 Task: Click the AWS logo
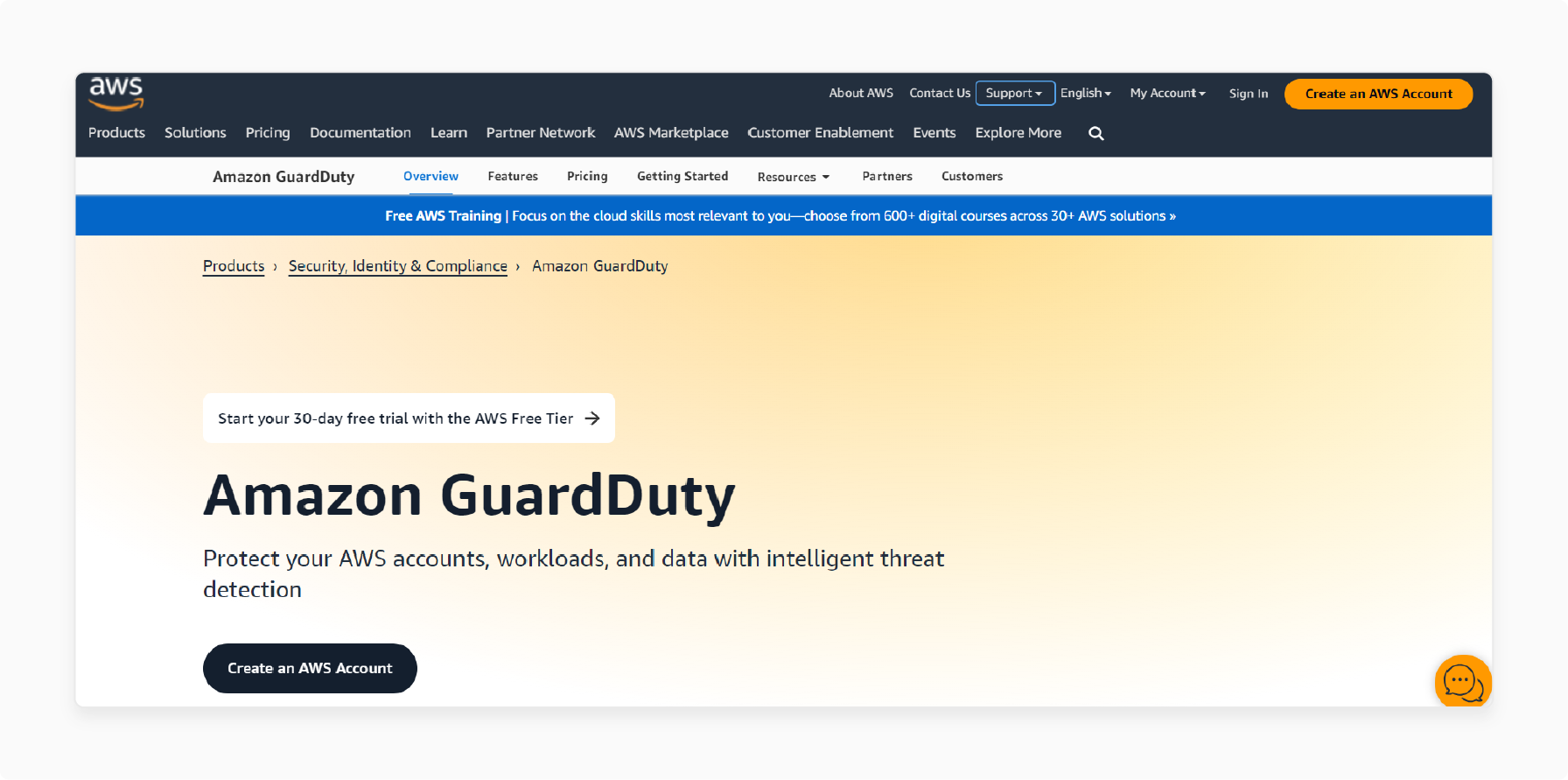click(116, 94)
